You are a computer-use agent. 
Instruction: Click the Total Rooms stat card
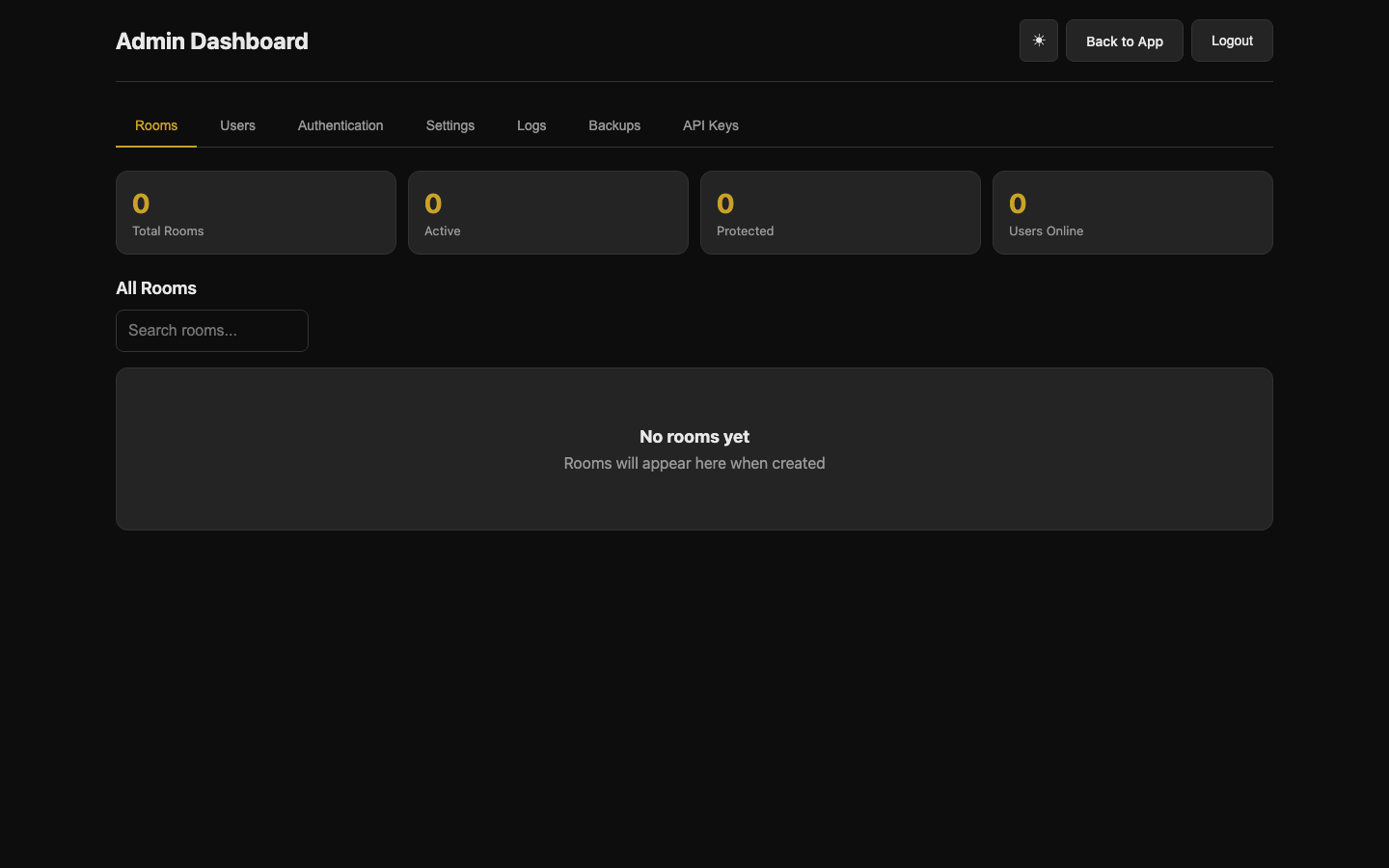tap(256, 213)
